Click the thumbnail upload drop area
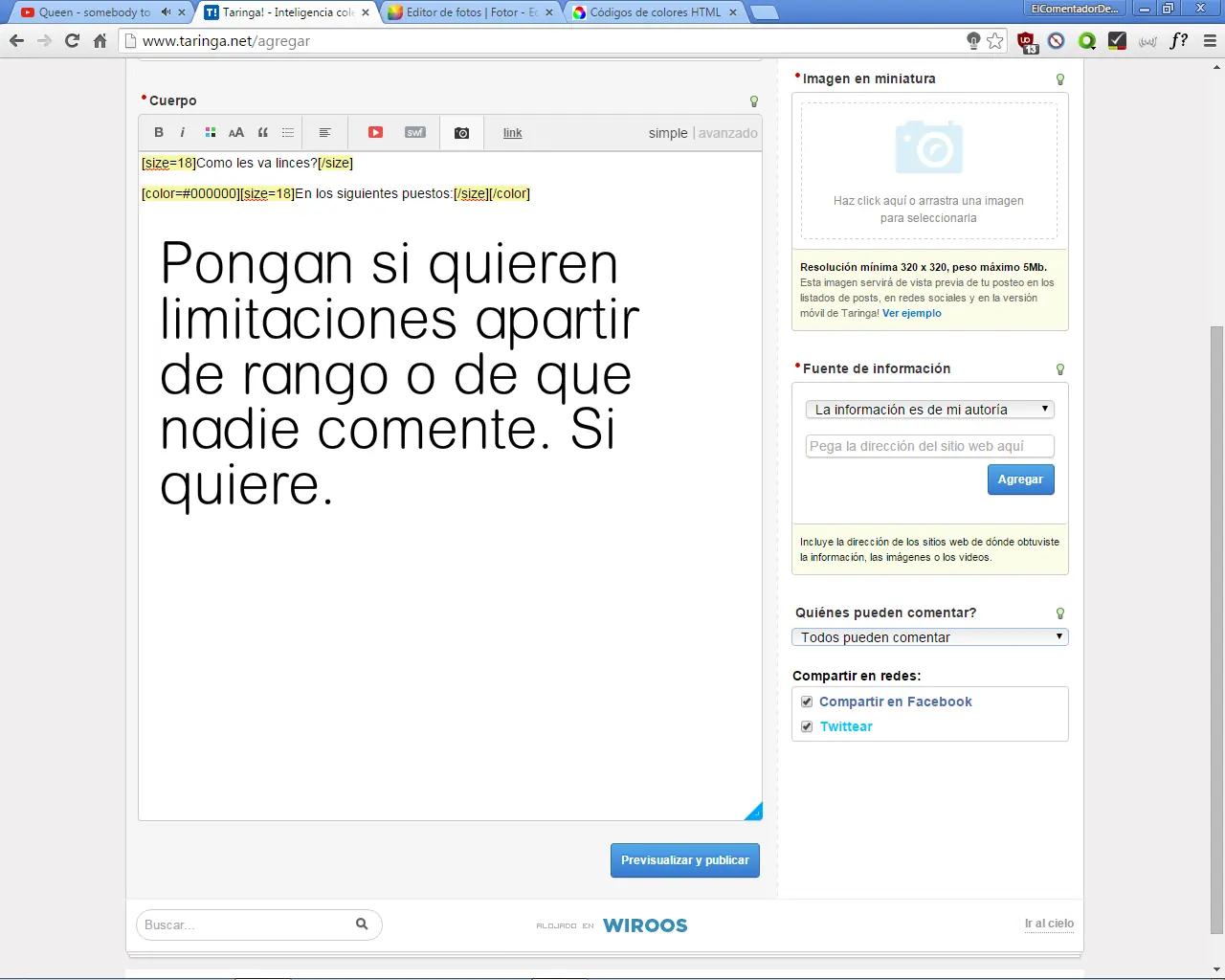Screen dimensions: 1225x980 [929, 170]
